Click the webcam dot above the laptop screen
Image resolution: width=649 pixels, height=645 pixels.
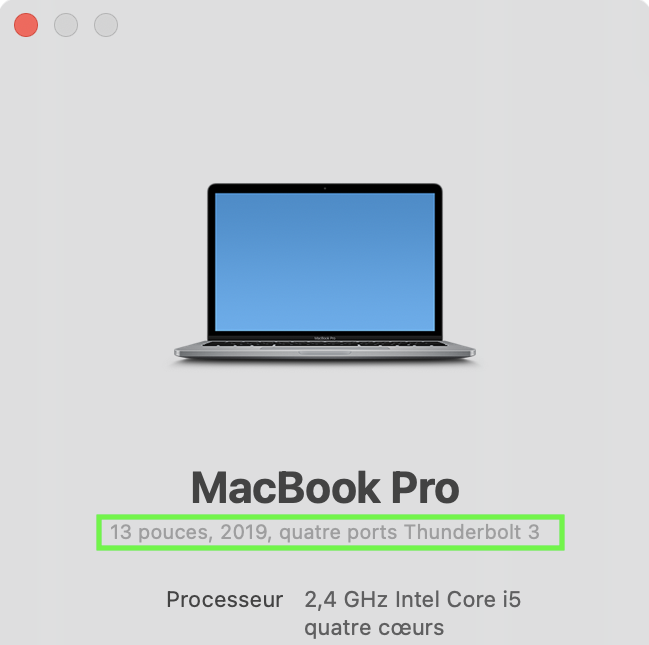[325, 188]
